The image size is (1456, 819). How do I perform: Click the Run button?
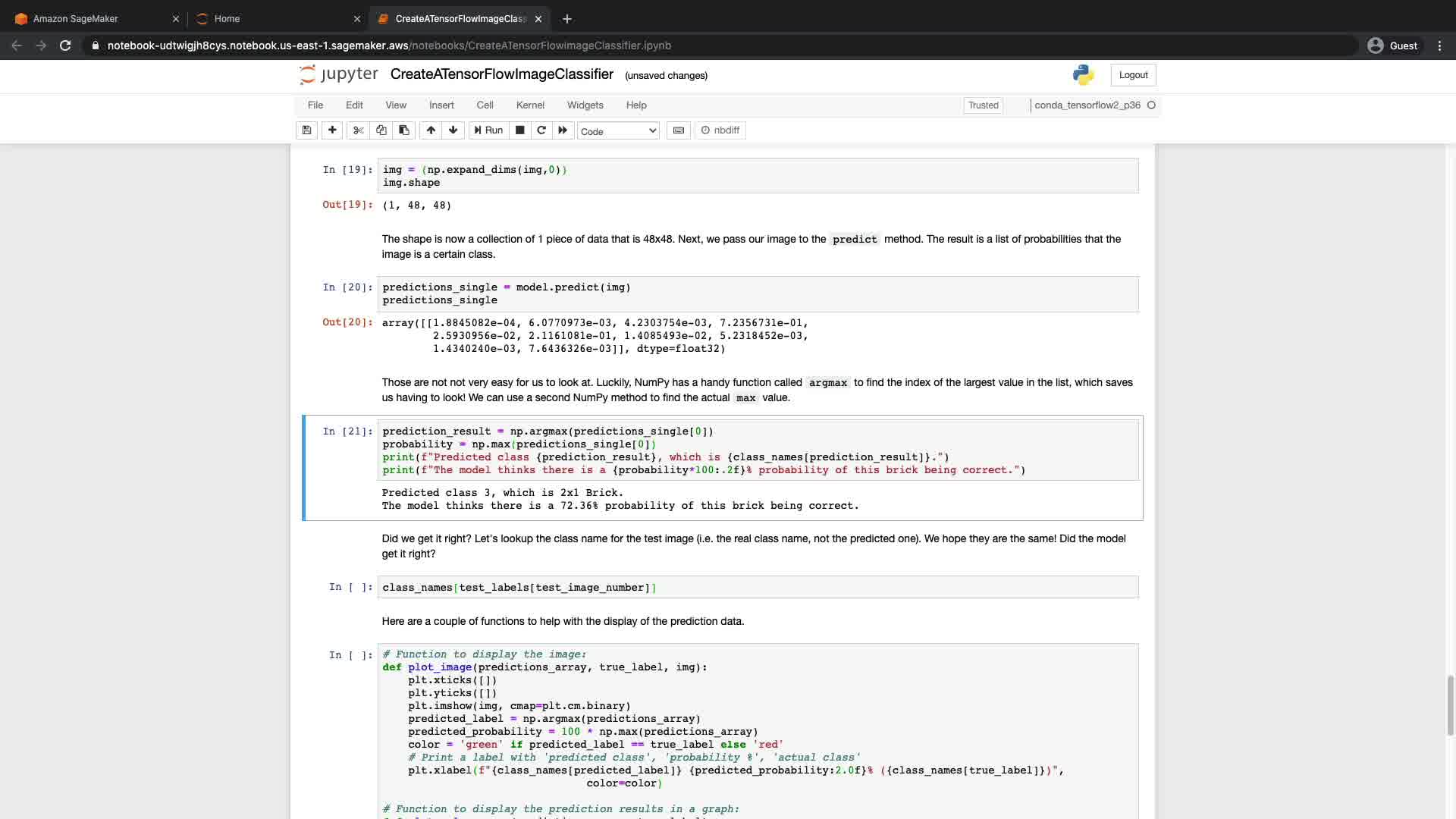pos(489,130)
